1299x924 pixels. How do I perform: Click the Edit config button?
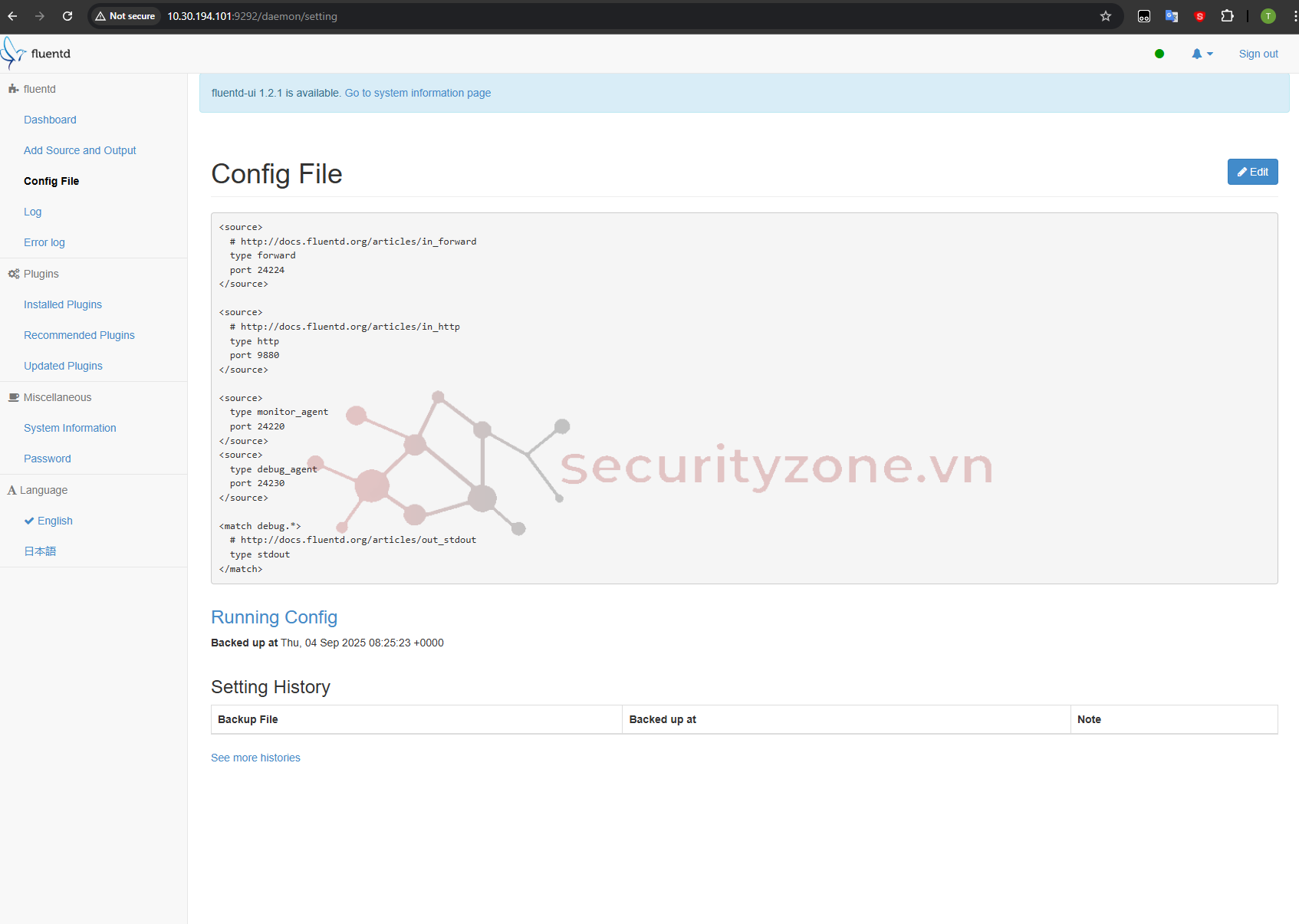[1252, 172]
